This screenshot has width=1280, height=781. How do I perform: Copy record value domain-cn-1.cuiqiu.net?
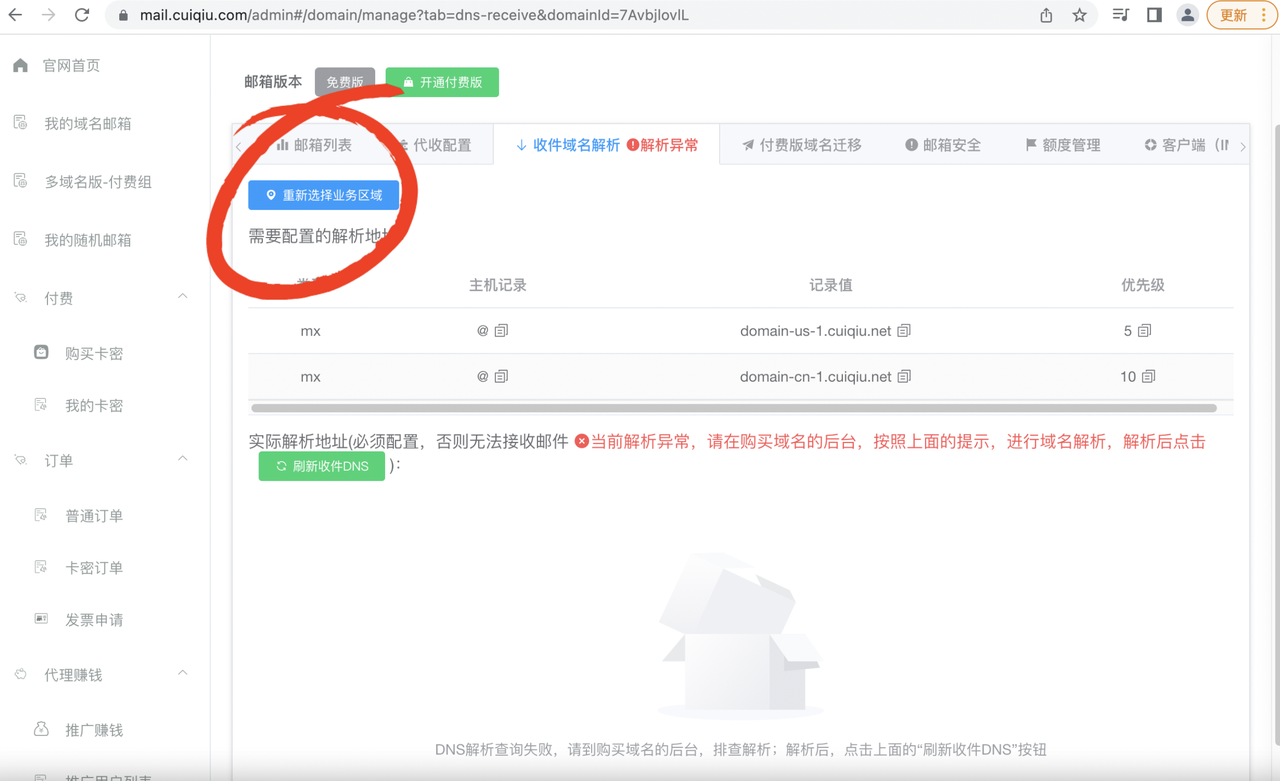tap(904, 377)
